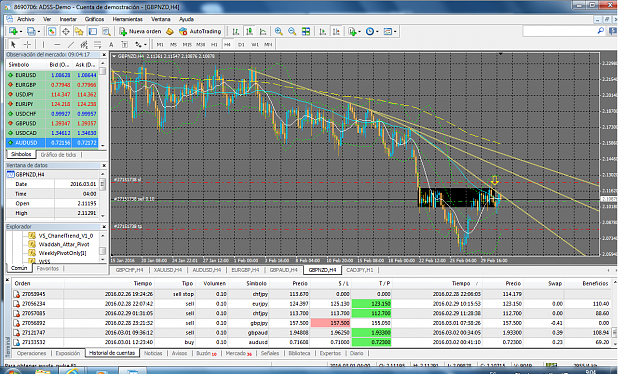The image size is (625, 374).
Task: Close the Explorador panel
Action: tap(104, 226)
